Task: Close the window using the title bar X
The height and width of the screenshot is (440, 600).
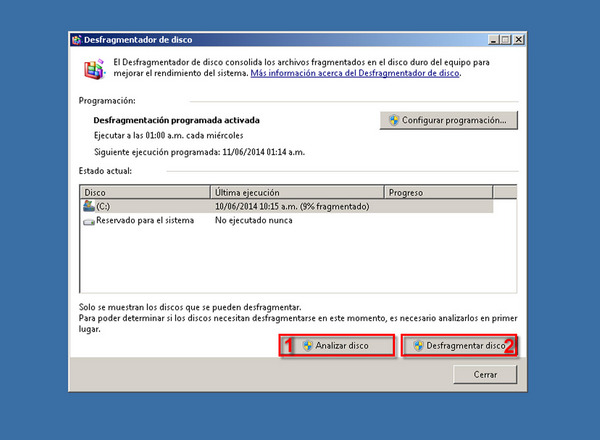Action: click(x=518, y=40)
